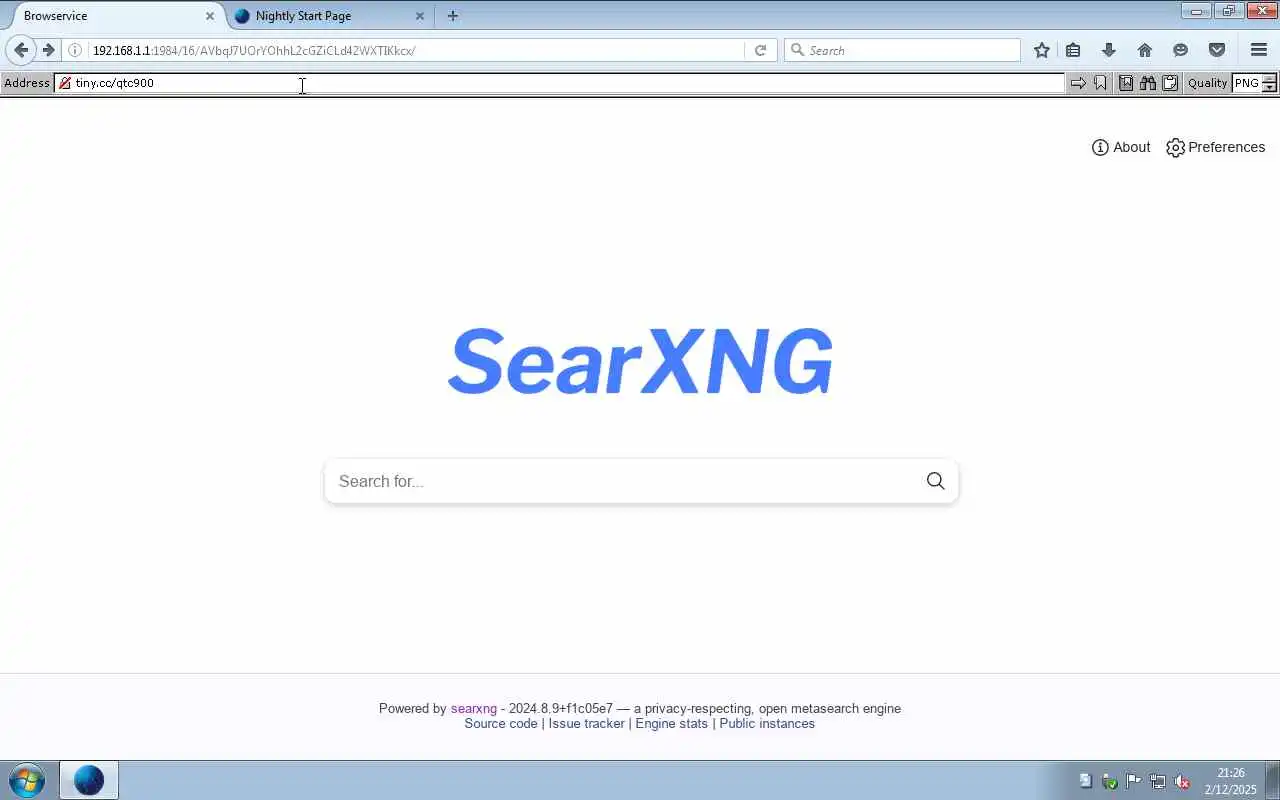1280x800 pixels.
Task: Open the Preferences link
Action: [x=1216, y=147]
